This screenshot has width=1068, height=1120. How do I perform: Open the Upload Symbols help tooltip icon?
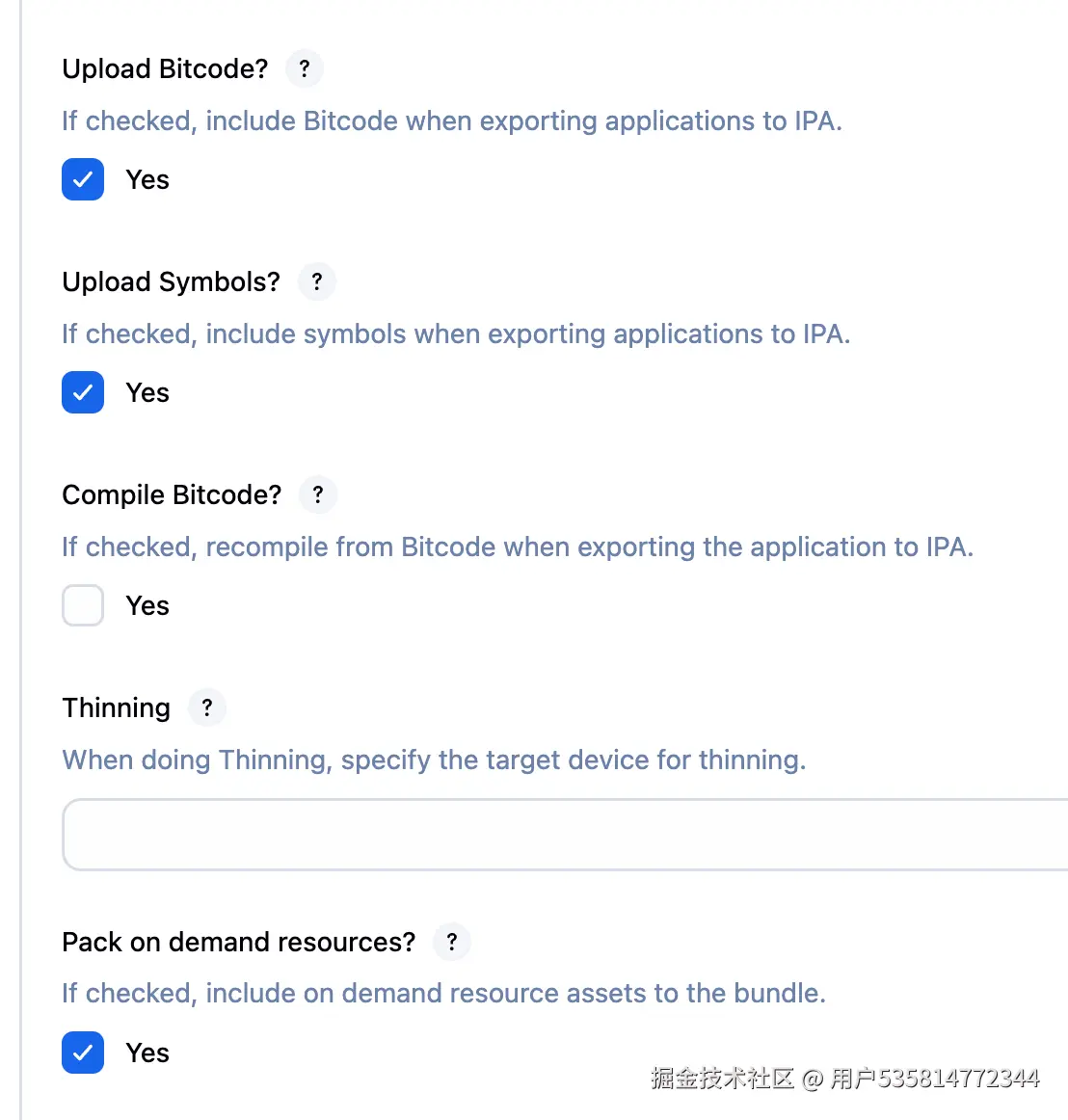pyautogui.click(x=317, y=281)
